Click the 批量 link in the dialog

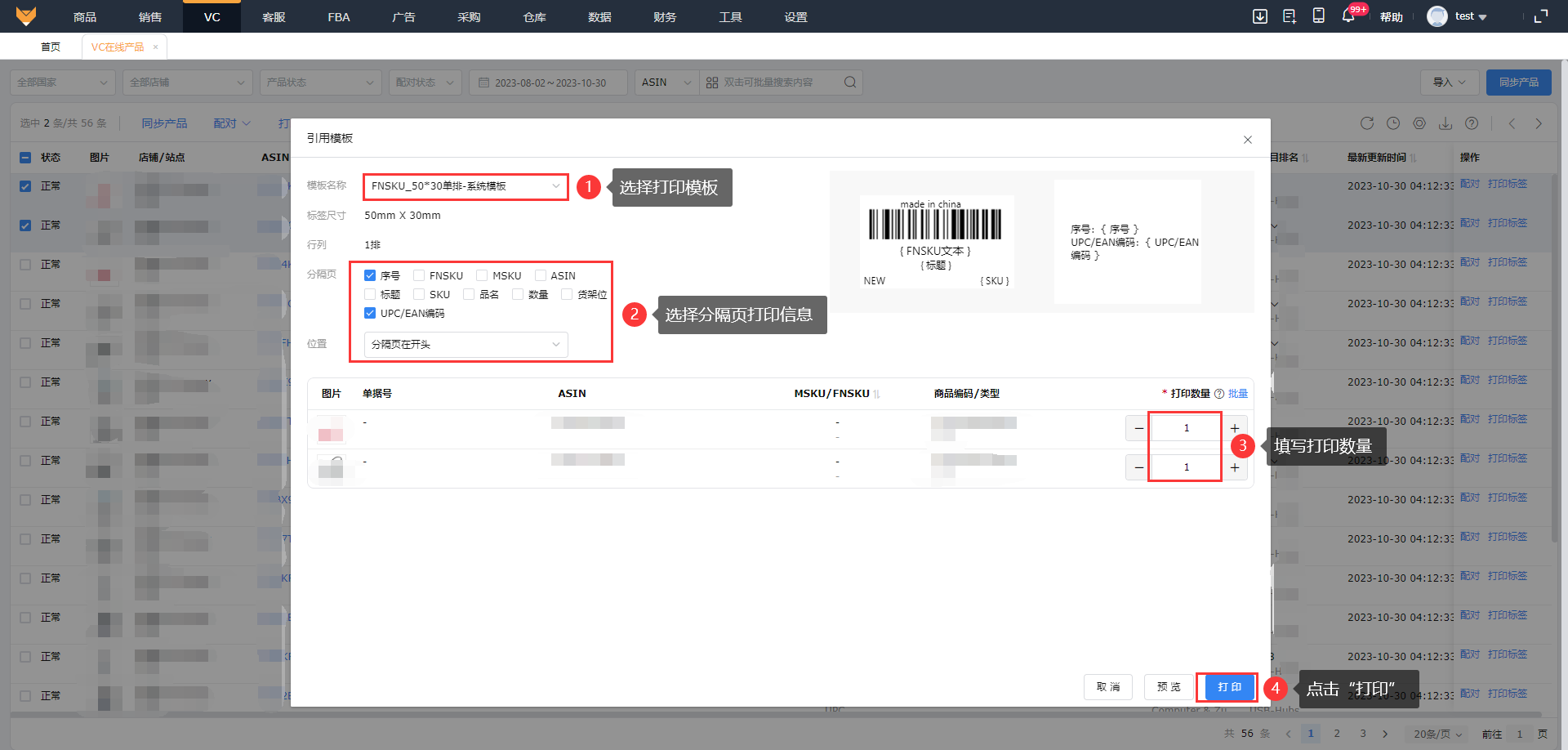(x=1238, y=394)
